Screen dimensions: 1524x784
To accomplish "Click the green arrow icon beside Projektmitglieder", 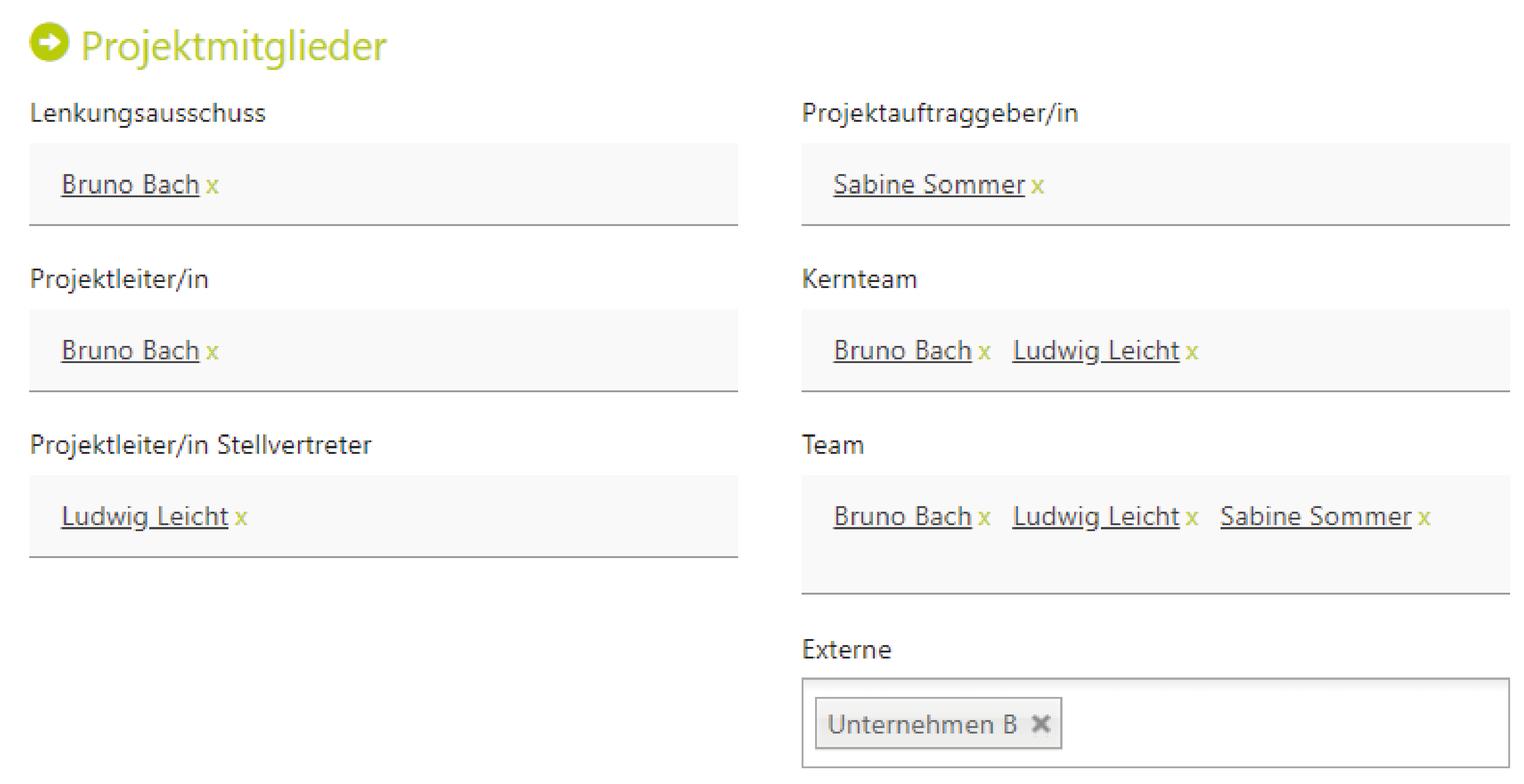I will tap(49, 42).
